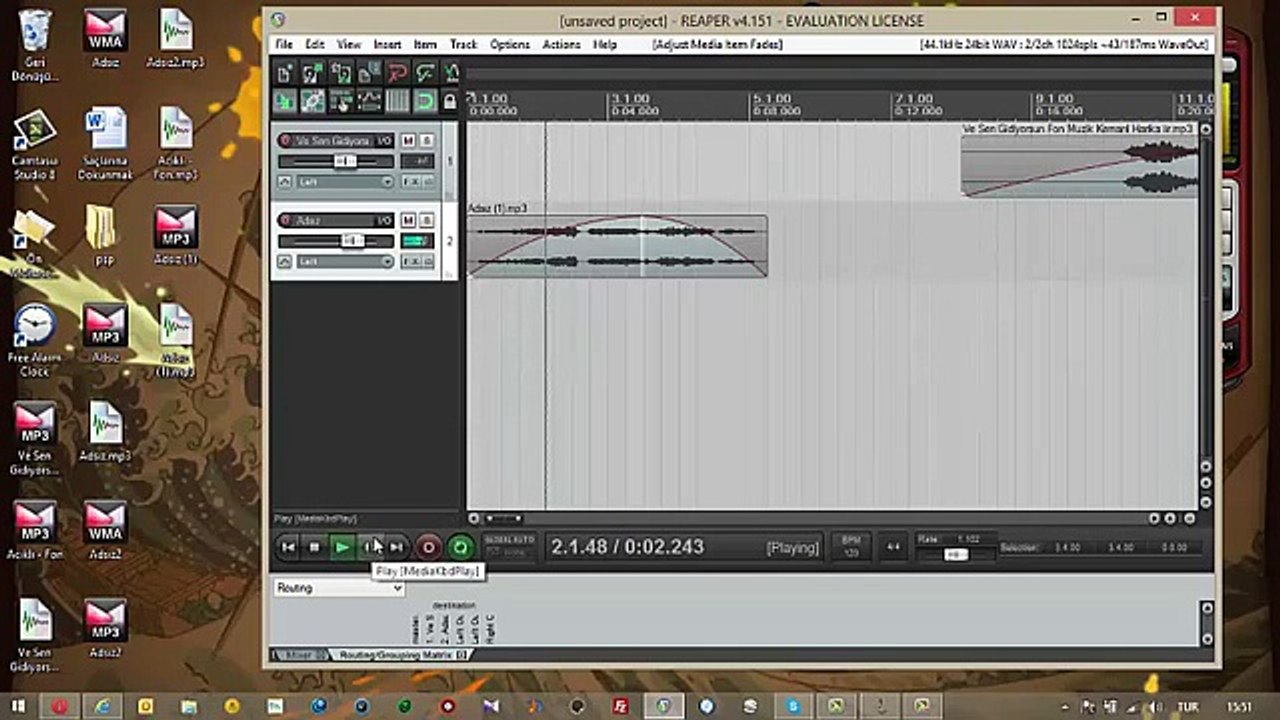Viewport: 1280px width, 720px height.
Task: Open envelope button on Ve Sen Gidiyorsun track
Action: (284, 182)
